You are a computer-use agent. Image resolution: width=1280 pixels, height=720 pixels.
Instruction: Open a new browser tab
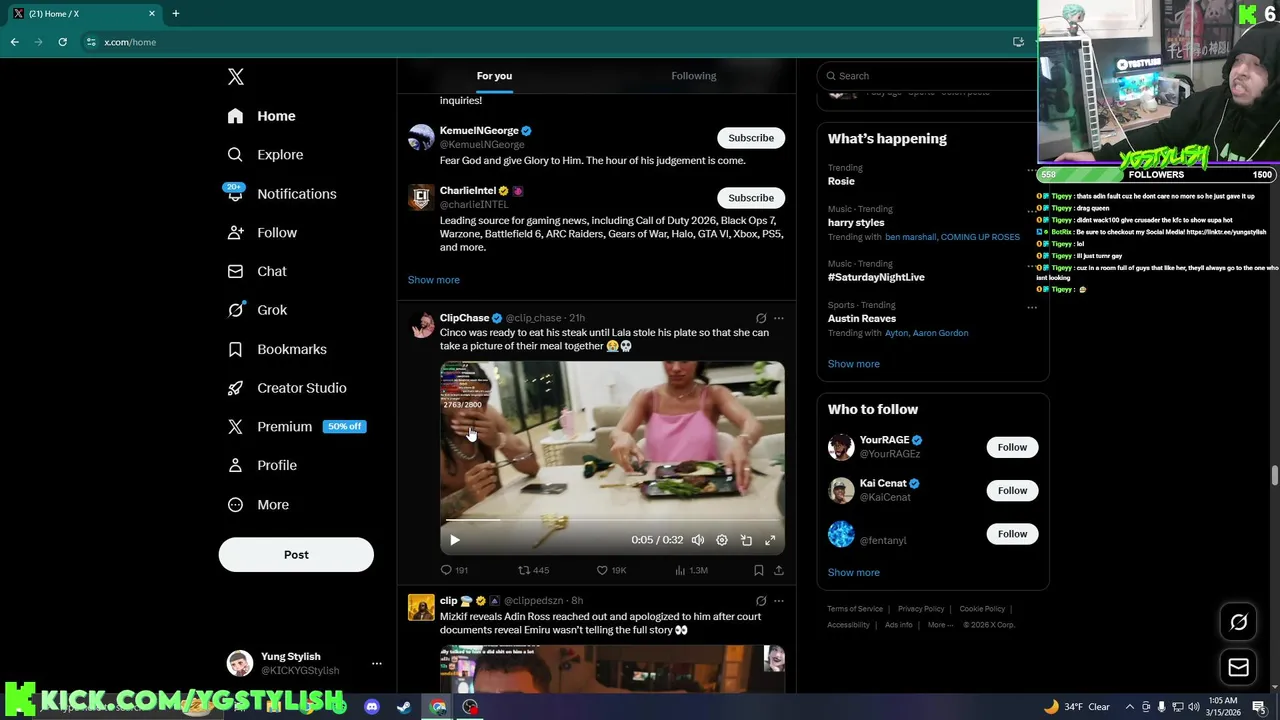click(x=175, y=14)
